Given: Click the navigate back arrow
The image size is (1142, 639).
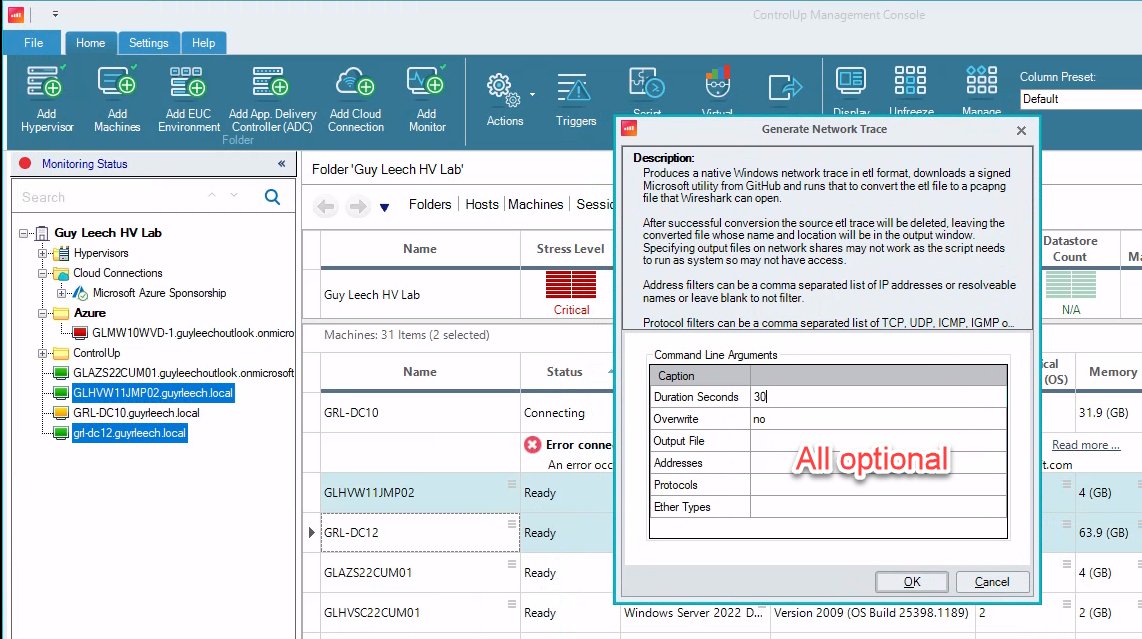Looking at the screenshot, I should tap(326, 206).
